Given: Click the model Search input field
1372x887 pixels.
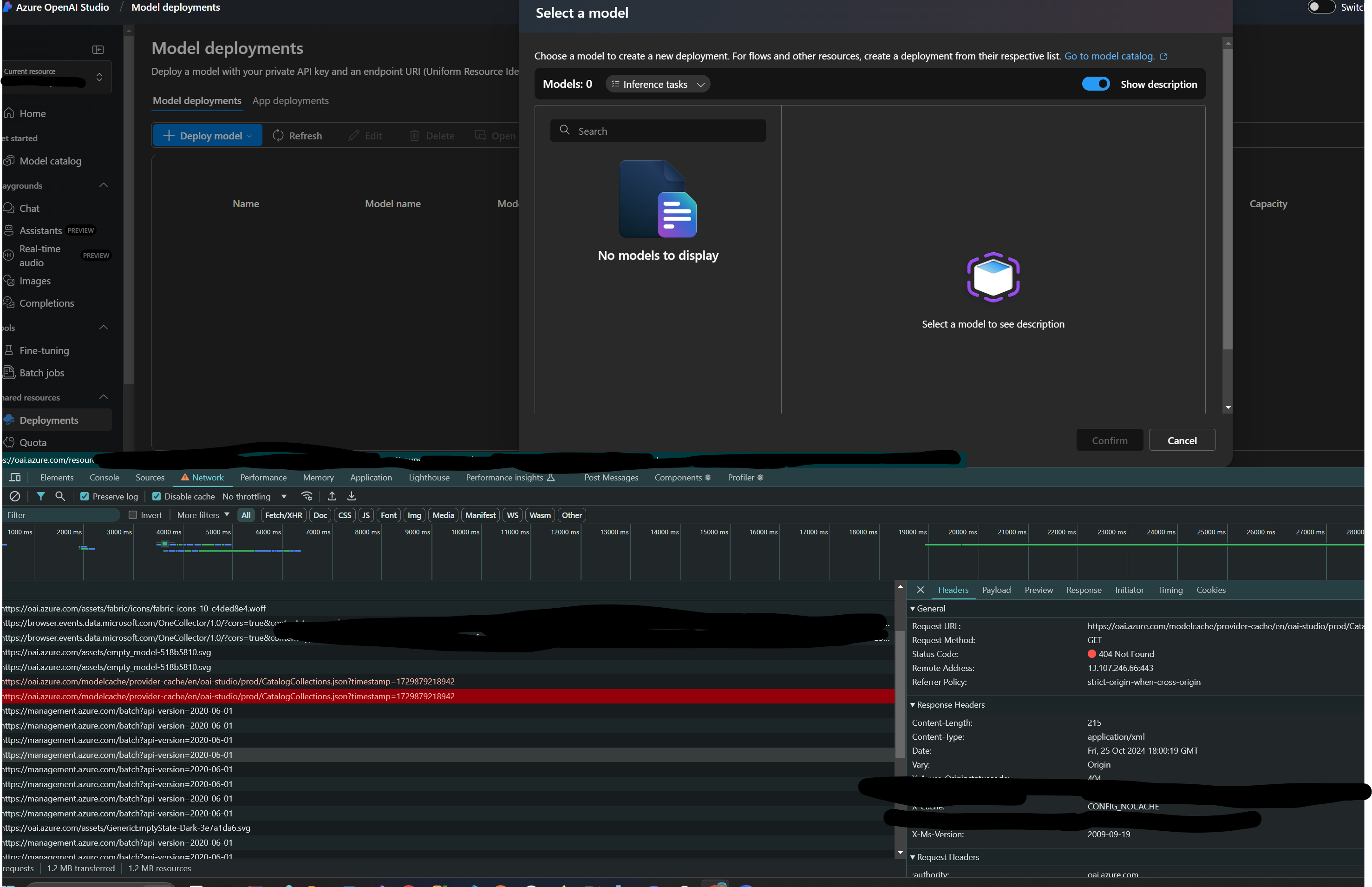Looking at the screenshot, I should pyautogui.click(x=658, y=131).
